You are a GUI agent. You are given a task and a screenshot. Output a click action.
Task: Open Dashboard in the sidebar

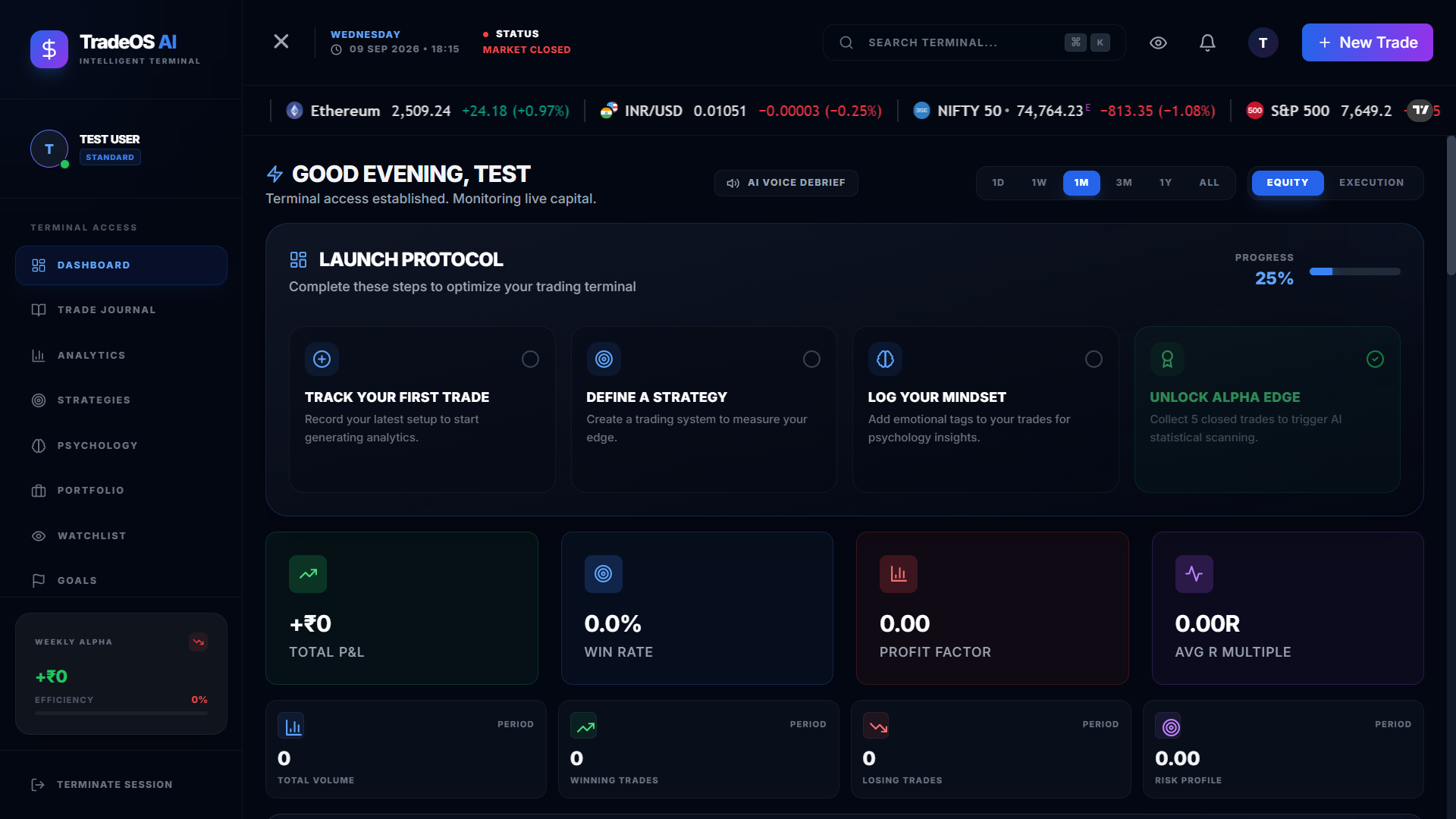point(121,265)
